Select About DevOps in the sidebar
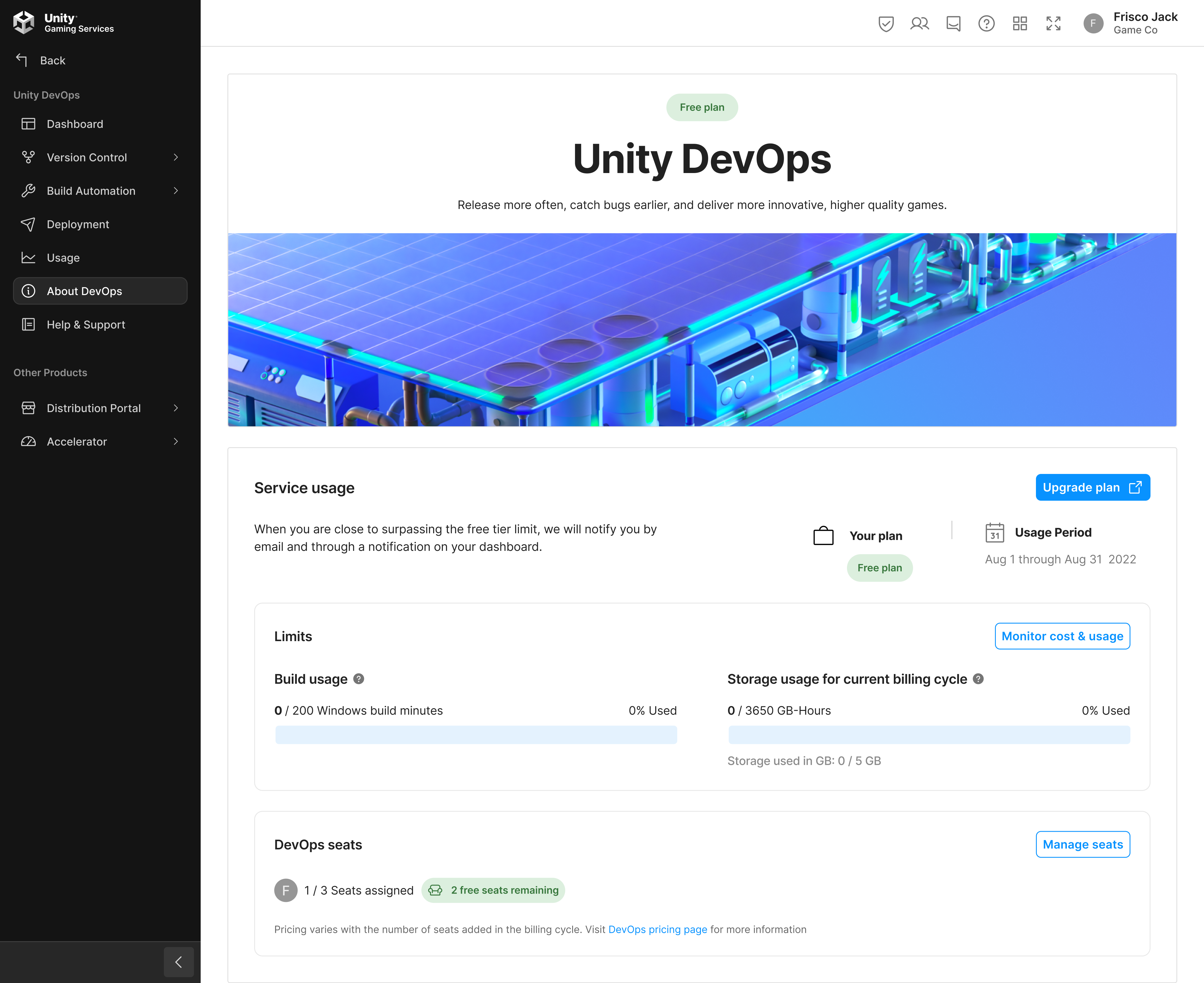1204x983 pixels. pos(84,291)
